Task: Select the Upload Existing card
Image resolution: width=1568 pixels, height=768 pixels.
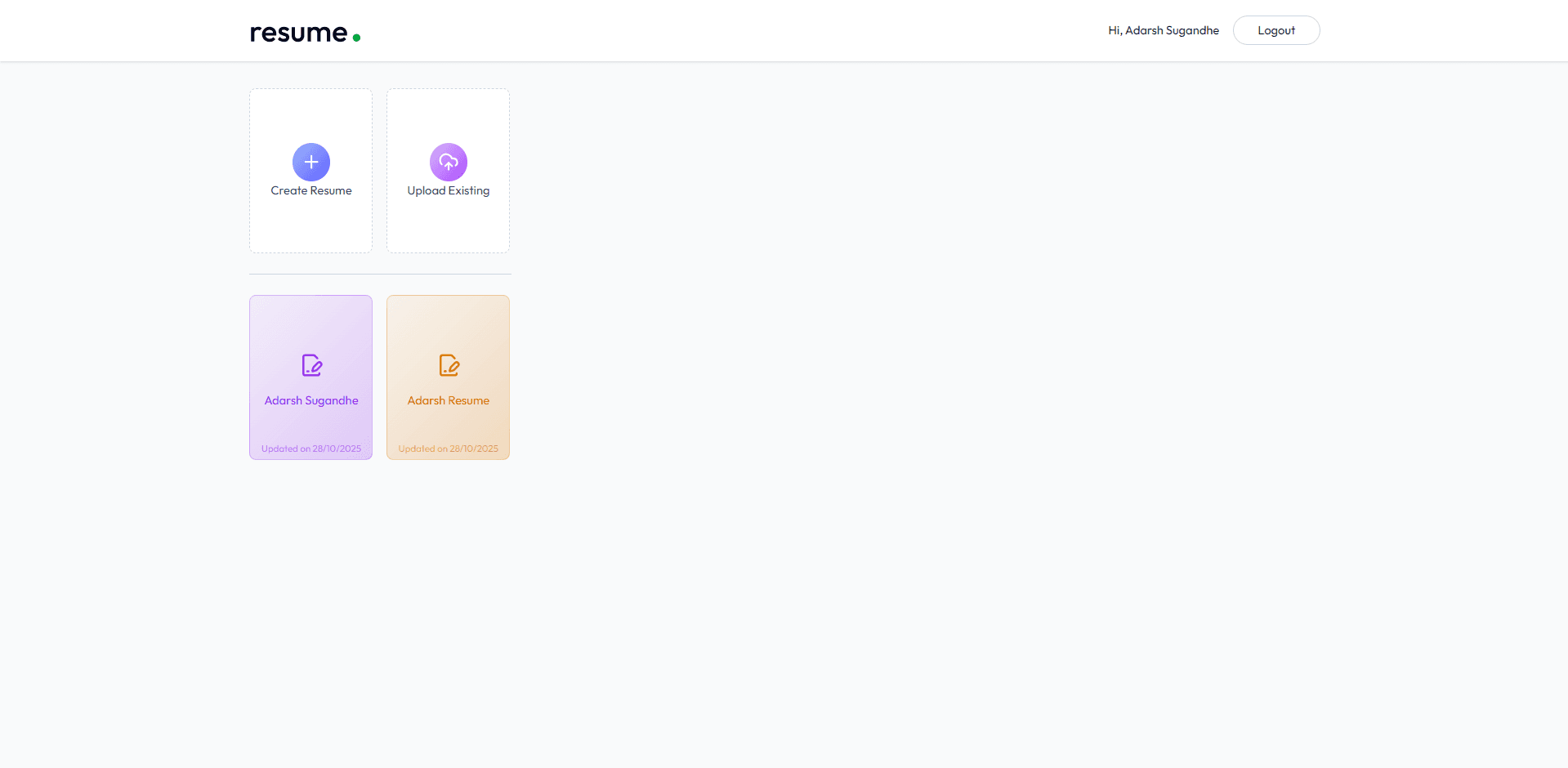Action: (x=448, y=171)
